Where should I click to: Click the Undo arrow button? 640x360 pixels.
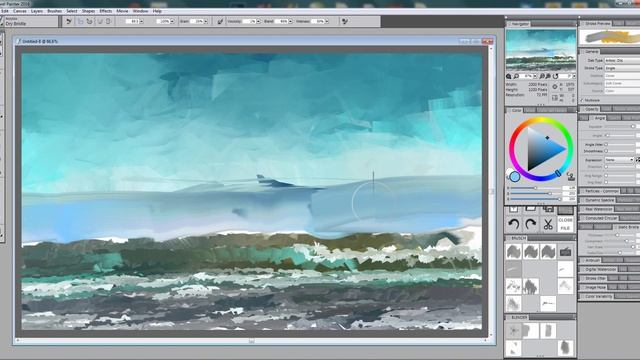[x=513, y=224]
